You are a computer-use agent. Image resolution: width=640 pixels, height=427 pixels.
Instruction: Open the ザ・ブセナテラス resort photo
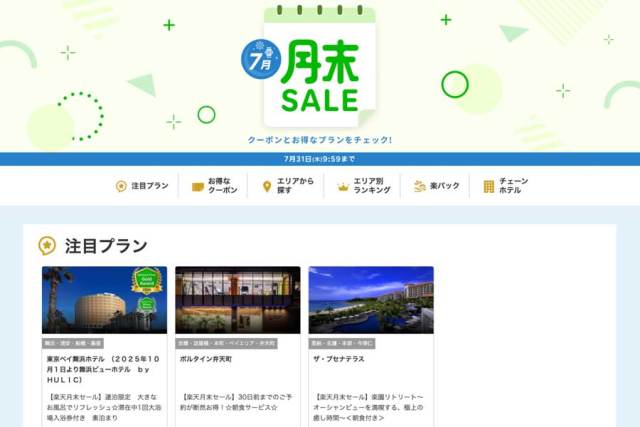point(371,300)
